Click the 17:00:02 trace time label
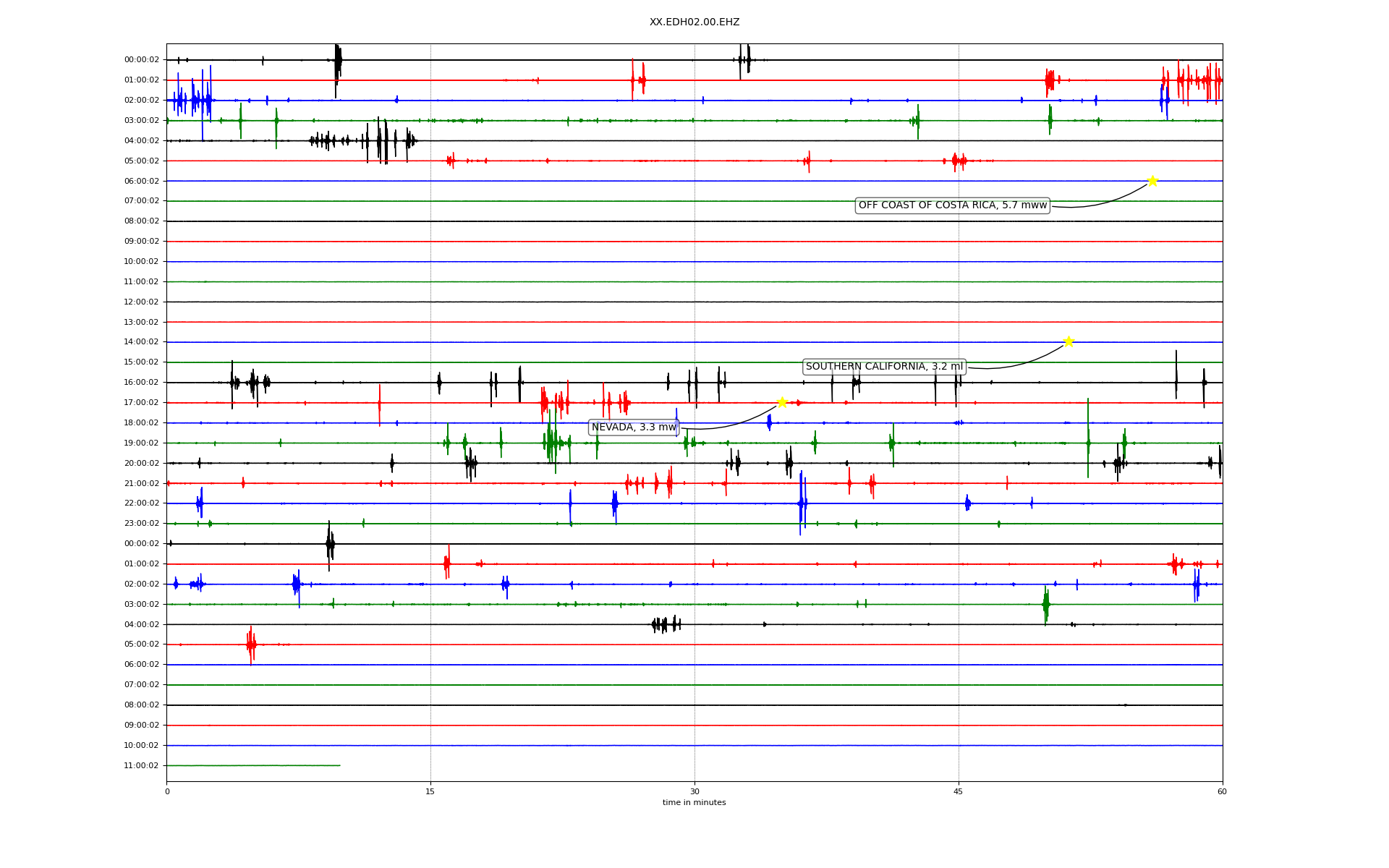 [141, 402]
